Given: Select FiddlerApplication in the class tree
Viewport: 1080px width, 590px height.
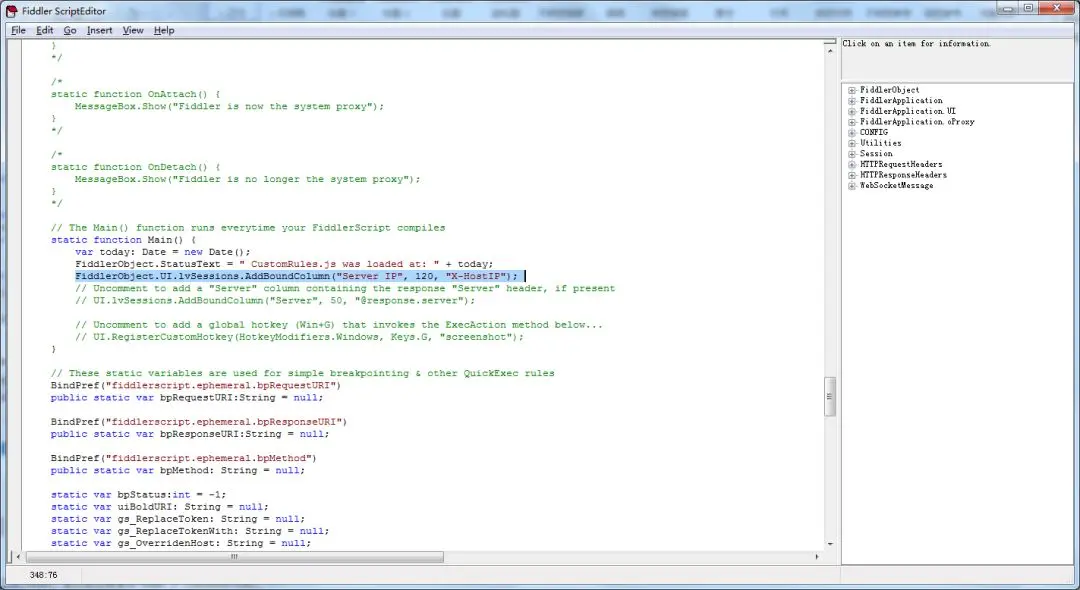Looking at the screenshot, I should click(x=901, y=101).
